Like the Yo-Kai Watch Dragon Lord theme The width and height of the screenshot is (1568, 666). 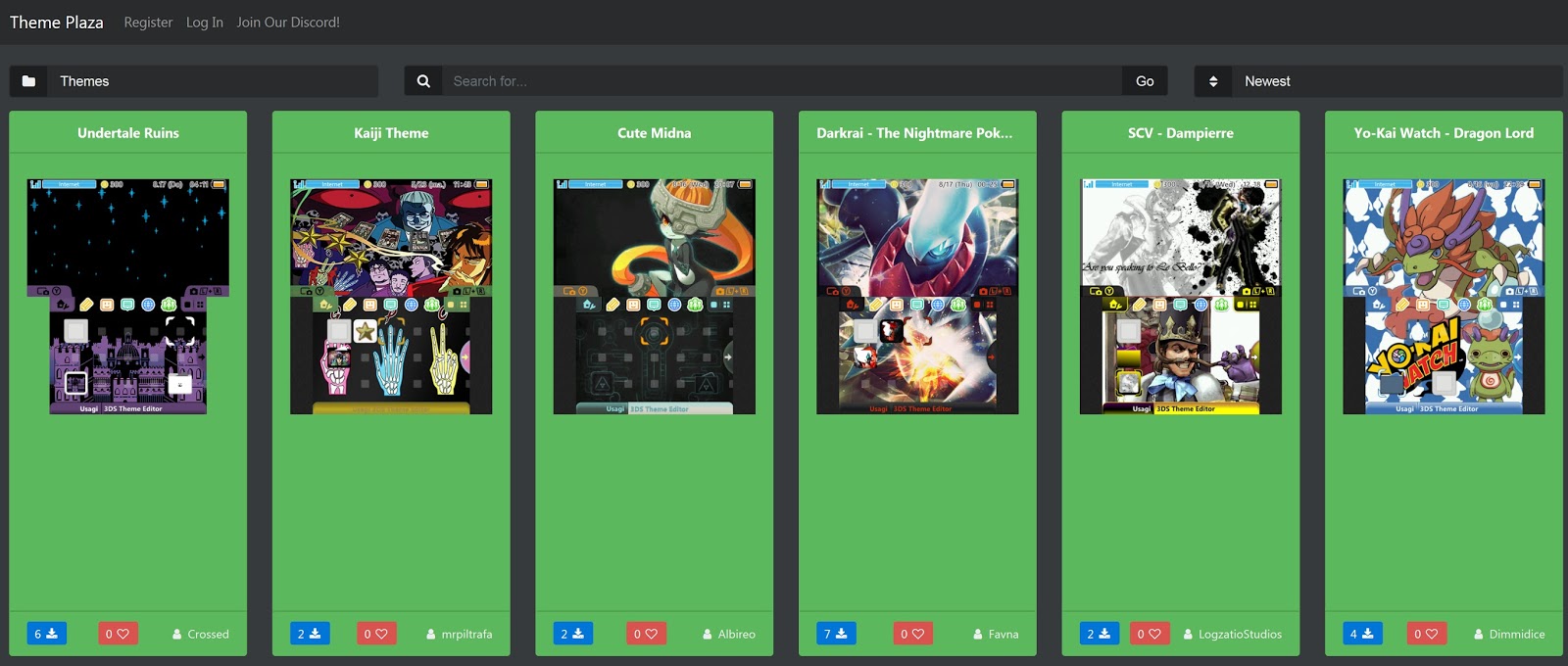[x=1426, y=634]
